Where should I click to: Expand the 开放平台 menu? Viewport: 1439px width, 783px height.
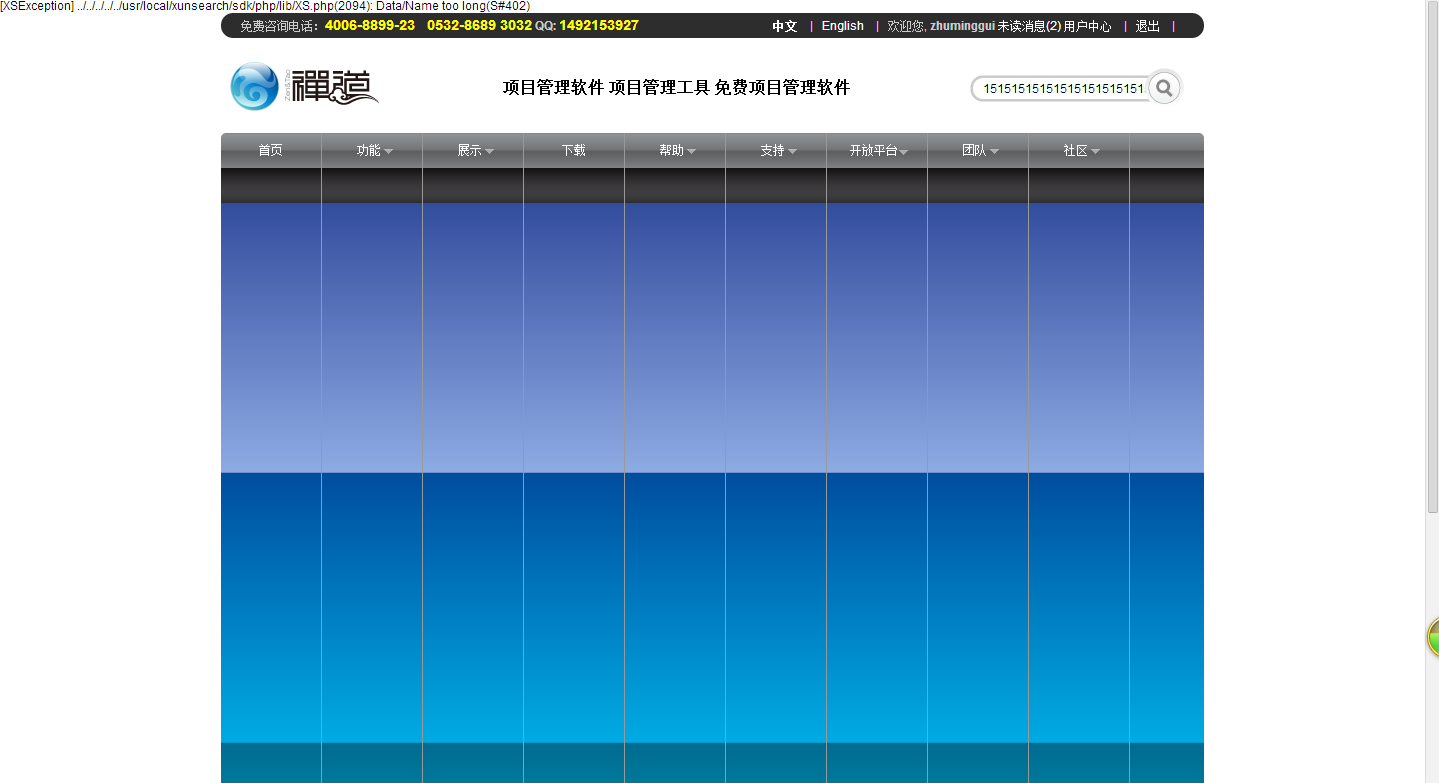point(878,151)
